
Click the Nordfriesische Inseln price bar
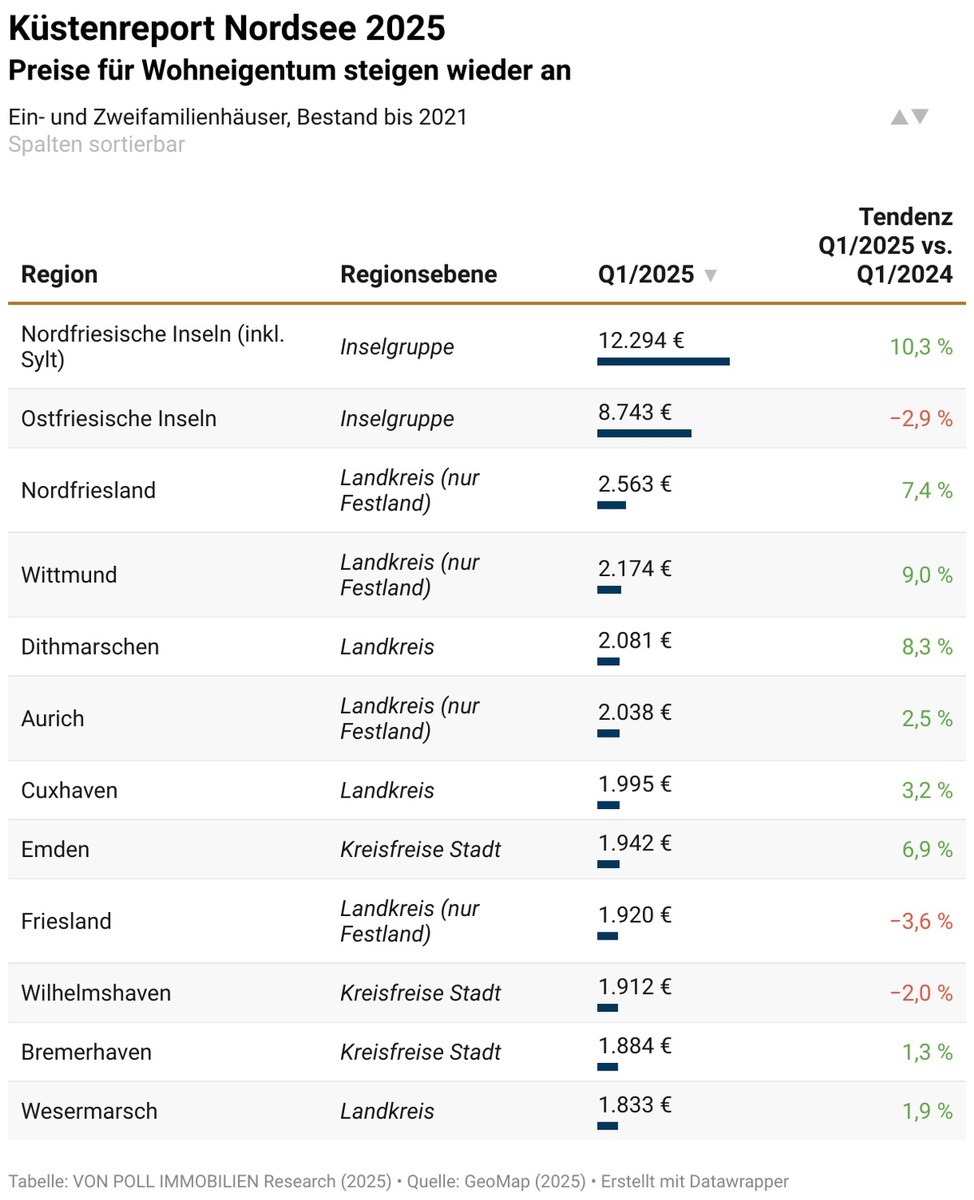(x=663, y=361)
